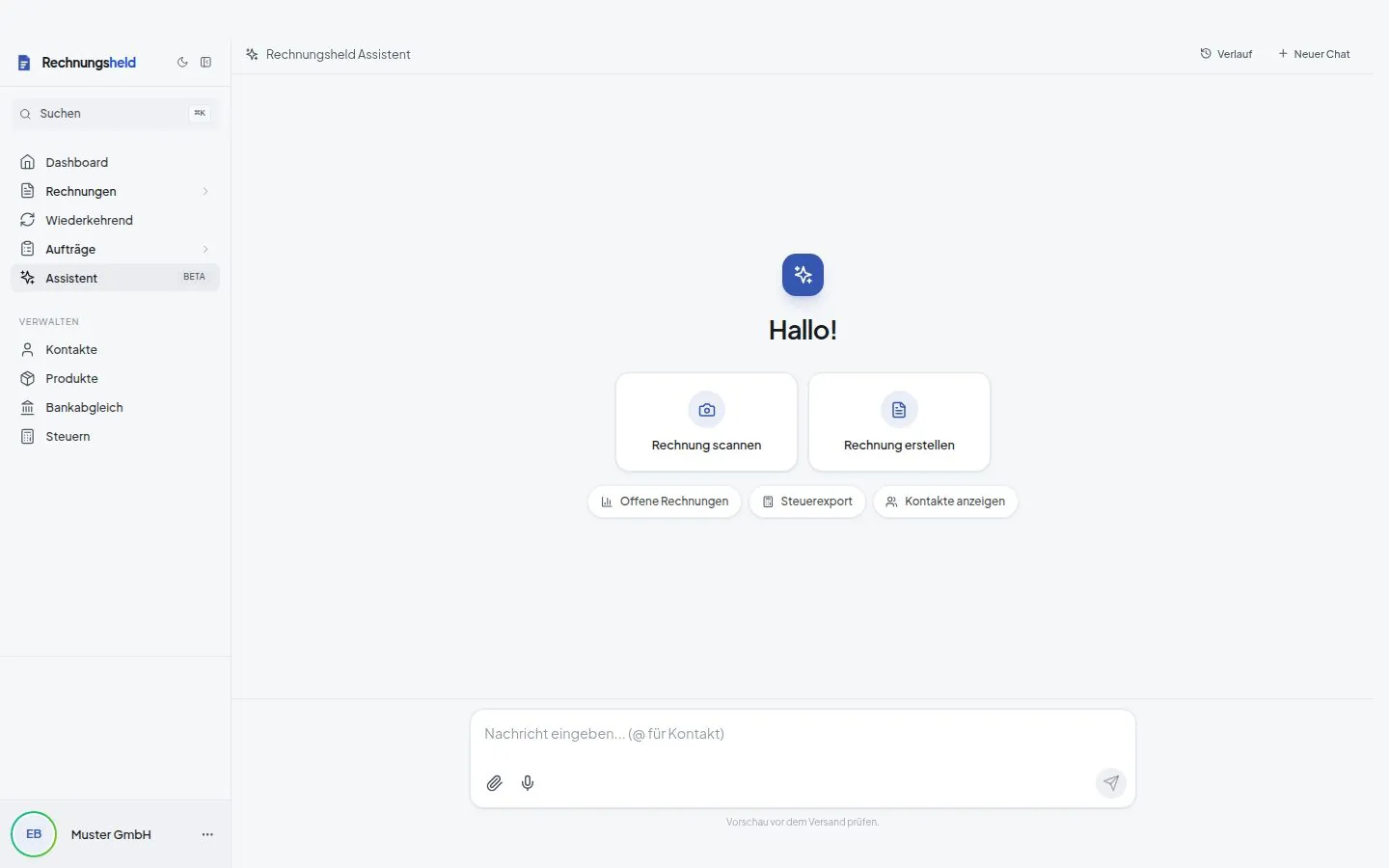The image size is (1389, 868).
Task: Expand the Aufträge submenu chevron
Action: click(x=205, y=249)
